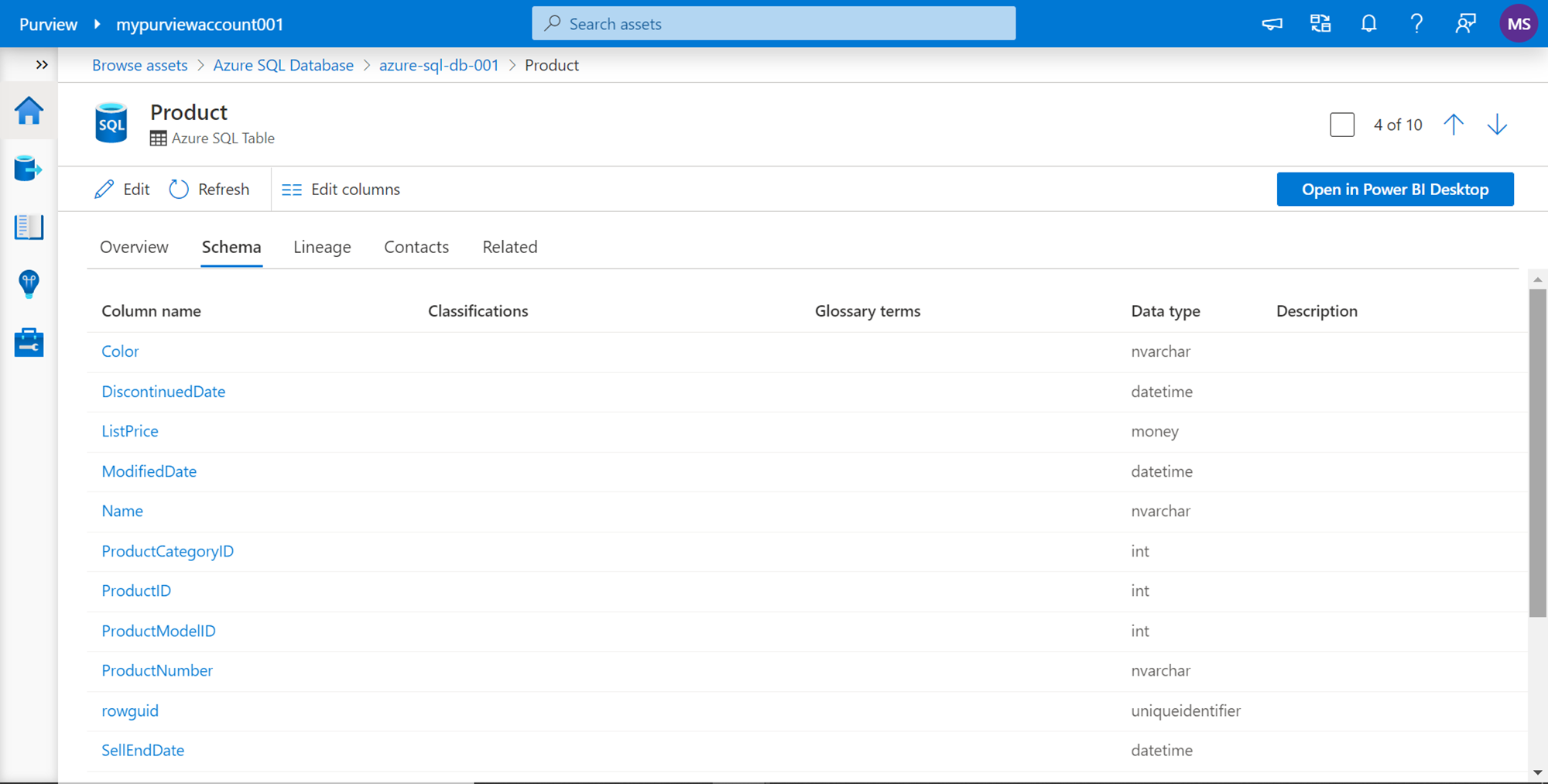1548x784 pixels.
Task: Open the ProductModelID column link
Action: click(159, 631)
